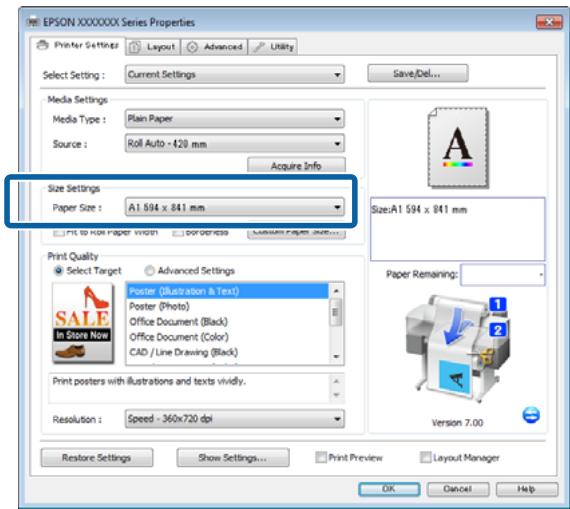Open the Resolution dropdown
Viewport: 570px width, 509px height.
pyautogui.click(x=235, y=419)
